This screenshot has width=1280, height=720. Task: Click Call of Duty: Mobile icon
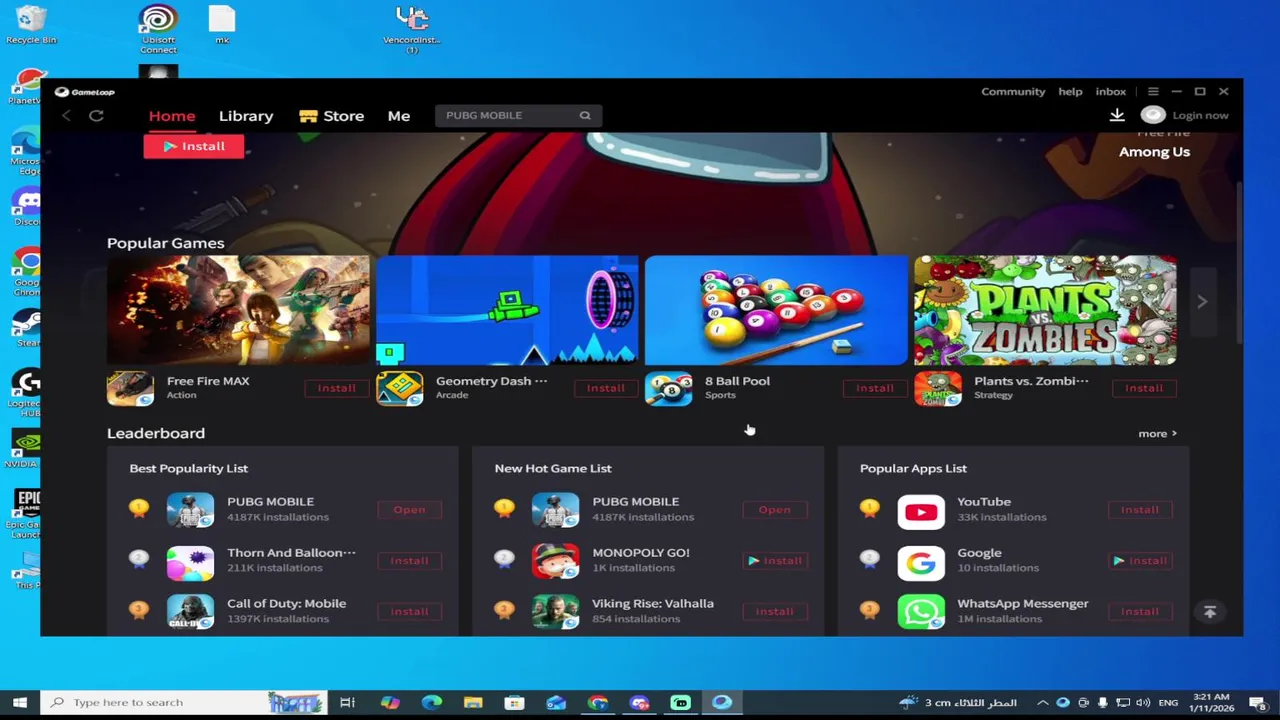tap(190, 612)
